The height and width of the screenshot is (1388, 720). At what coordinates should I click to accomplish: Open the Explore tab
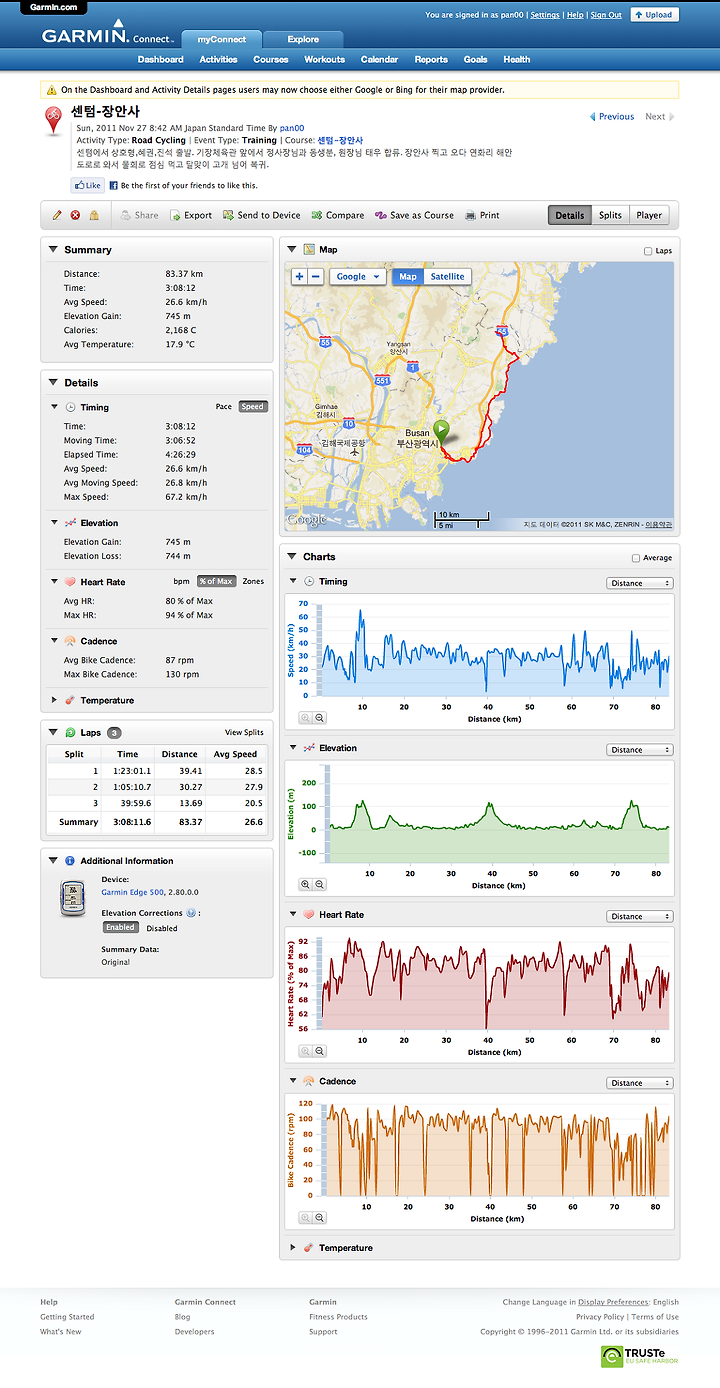(x=303, y=40)
